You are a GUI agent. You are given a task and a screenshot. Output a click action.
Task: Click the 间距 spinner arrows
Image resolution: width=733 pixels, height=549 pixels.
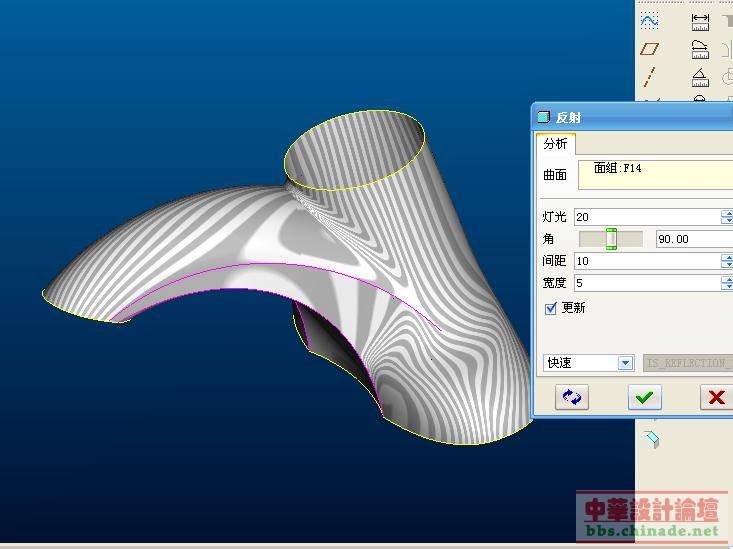[x=727, y=261]
